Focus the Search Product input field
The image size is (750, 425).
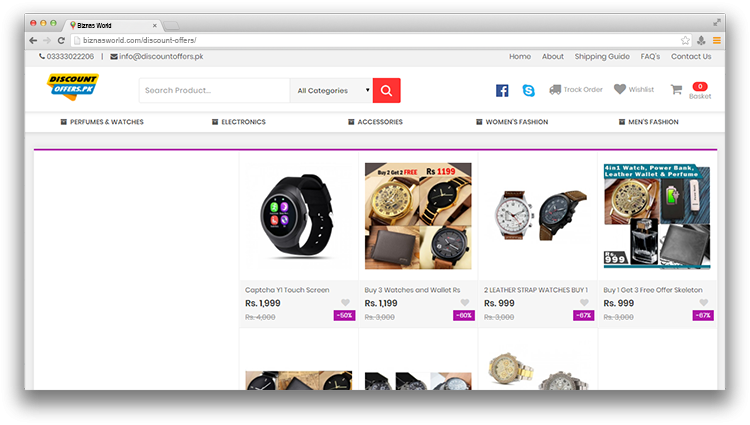coord(214,90)
